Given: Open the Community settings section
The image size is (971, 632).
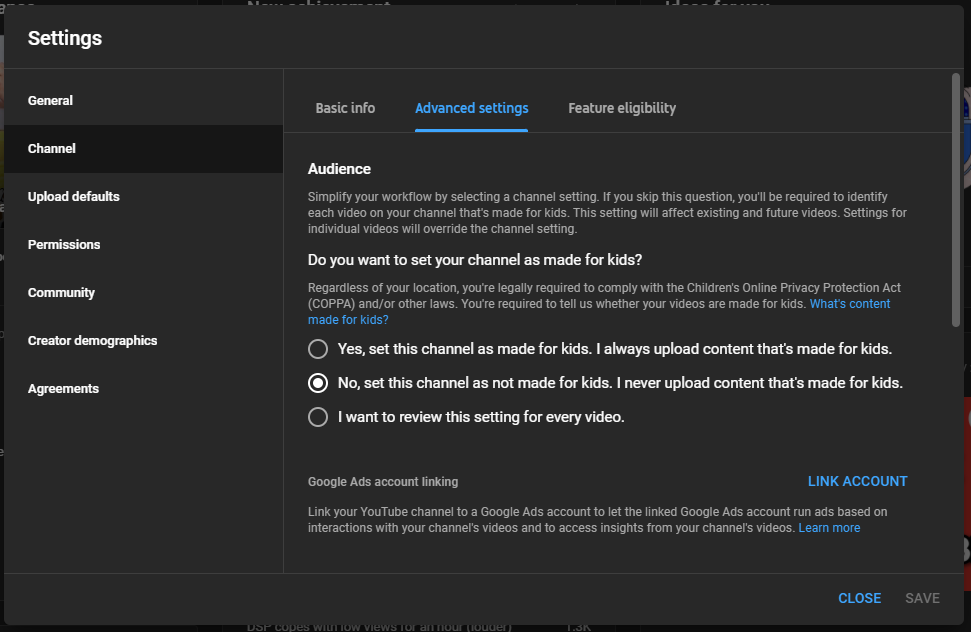Looking at the screenshot, I should [x=143, y=292].
